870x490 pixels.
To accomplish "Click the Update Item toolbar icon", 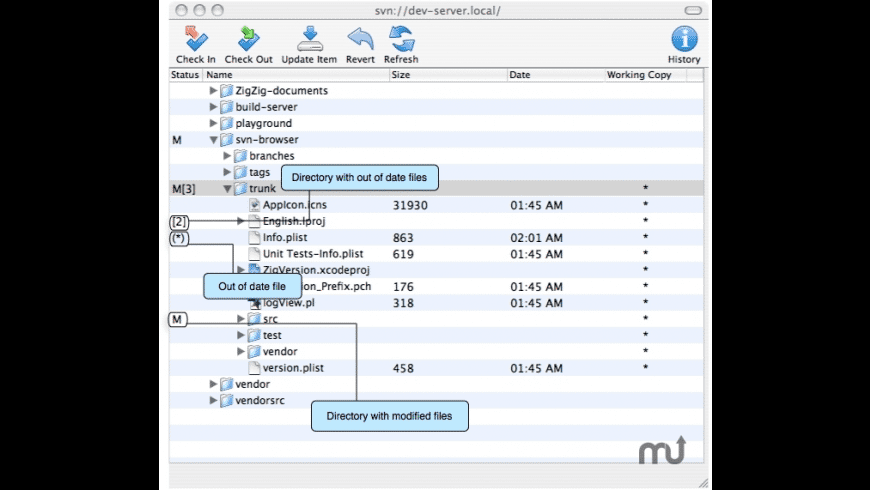I will tap(310, 39).
